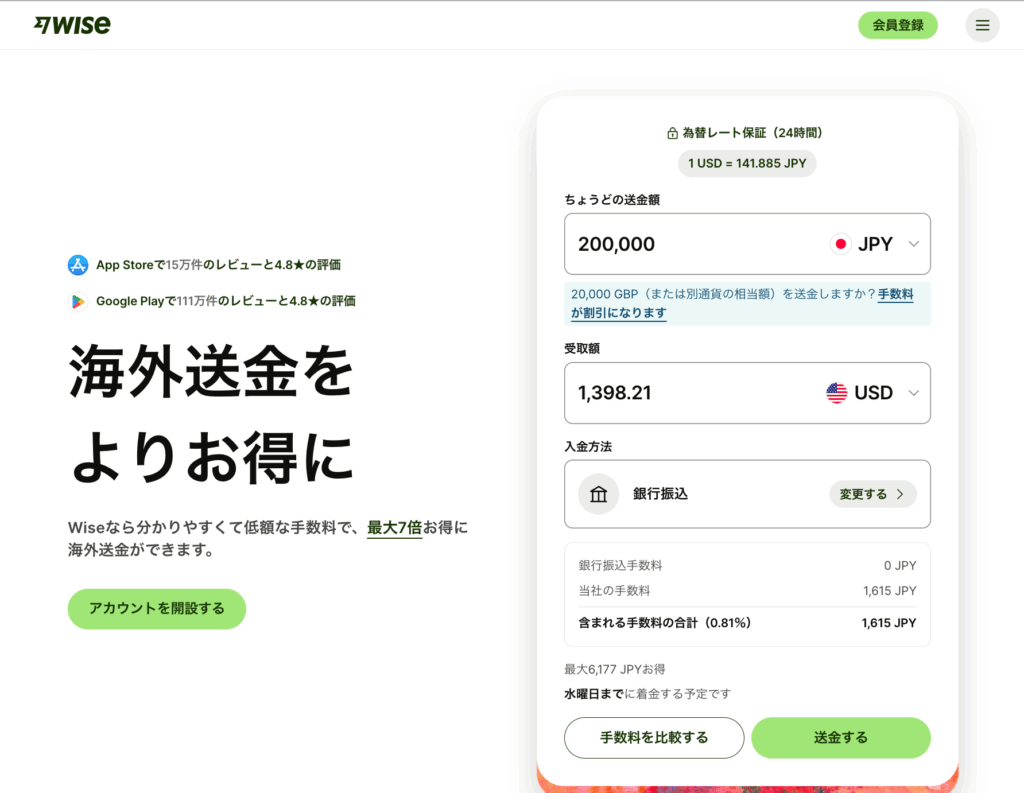
Task: Click 水曜日までに着金する予定です text
Action: (647, 694)
